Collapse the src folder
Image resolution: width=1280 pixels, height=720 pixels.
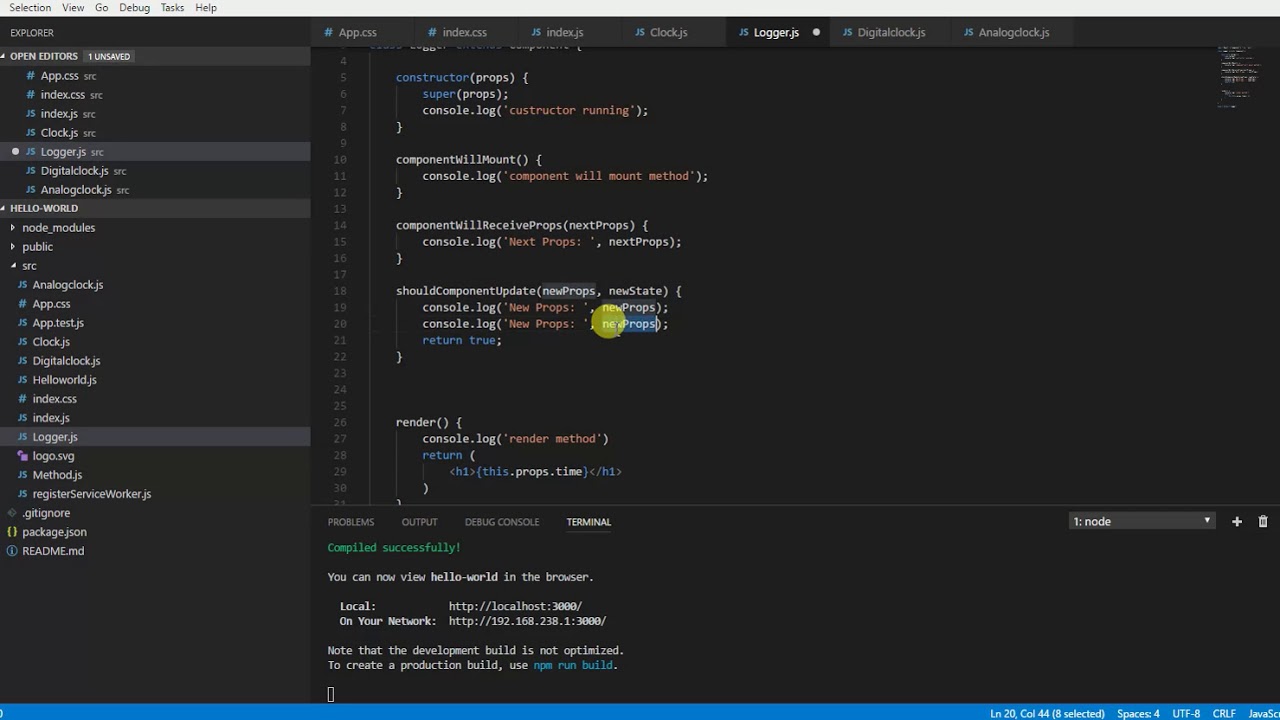point(29,265)
